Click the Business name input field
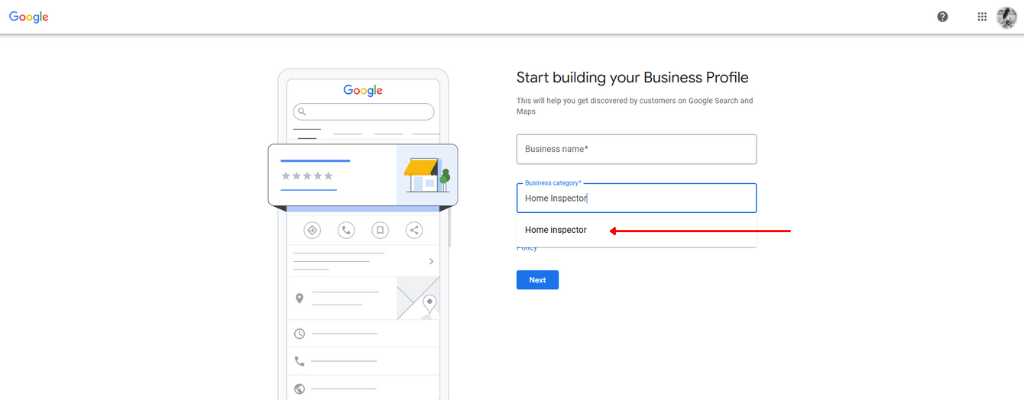Image resolution: width=1024 pixels, height=400 pixels. (x=636, y=149)
